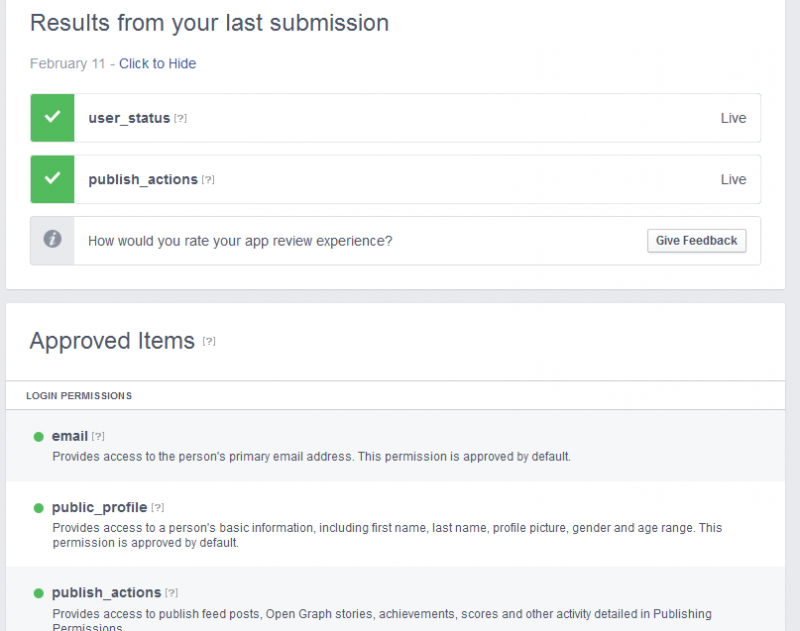800x631 pixels.
Task: Open the help tooltip beside publish_actions submission row
Action: point(208,180)
